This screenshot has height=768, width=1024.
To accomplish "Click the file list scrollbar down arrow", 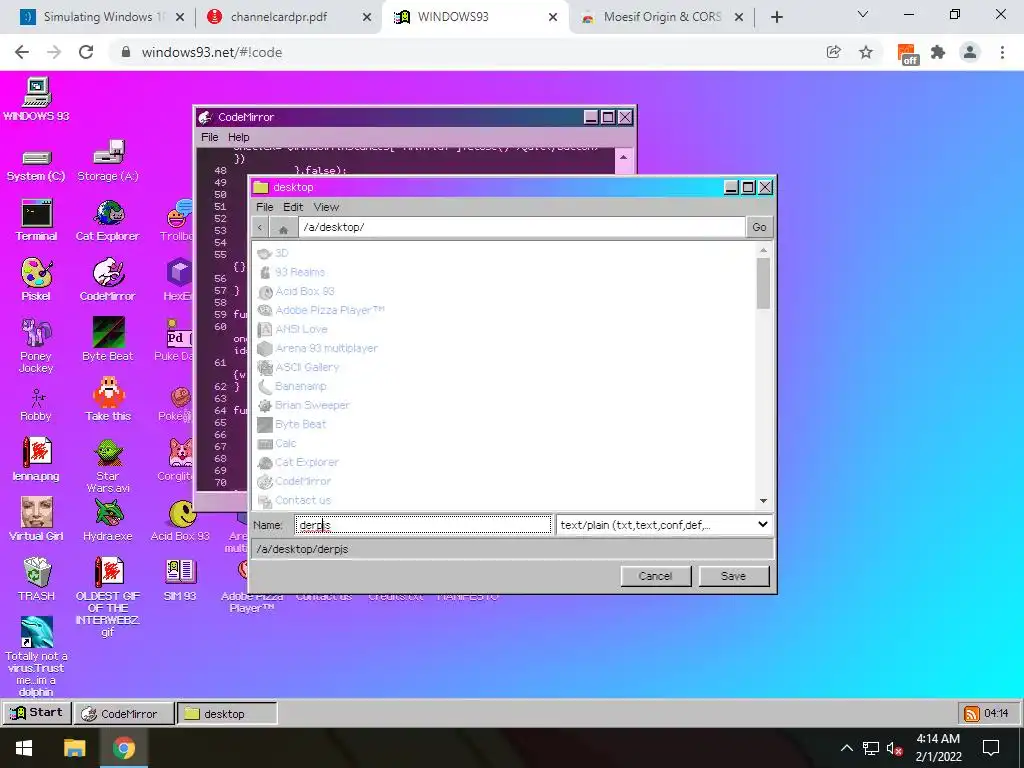I will (763, 501).
